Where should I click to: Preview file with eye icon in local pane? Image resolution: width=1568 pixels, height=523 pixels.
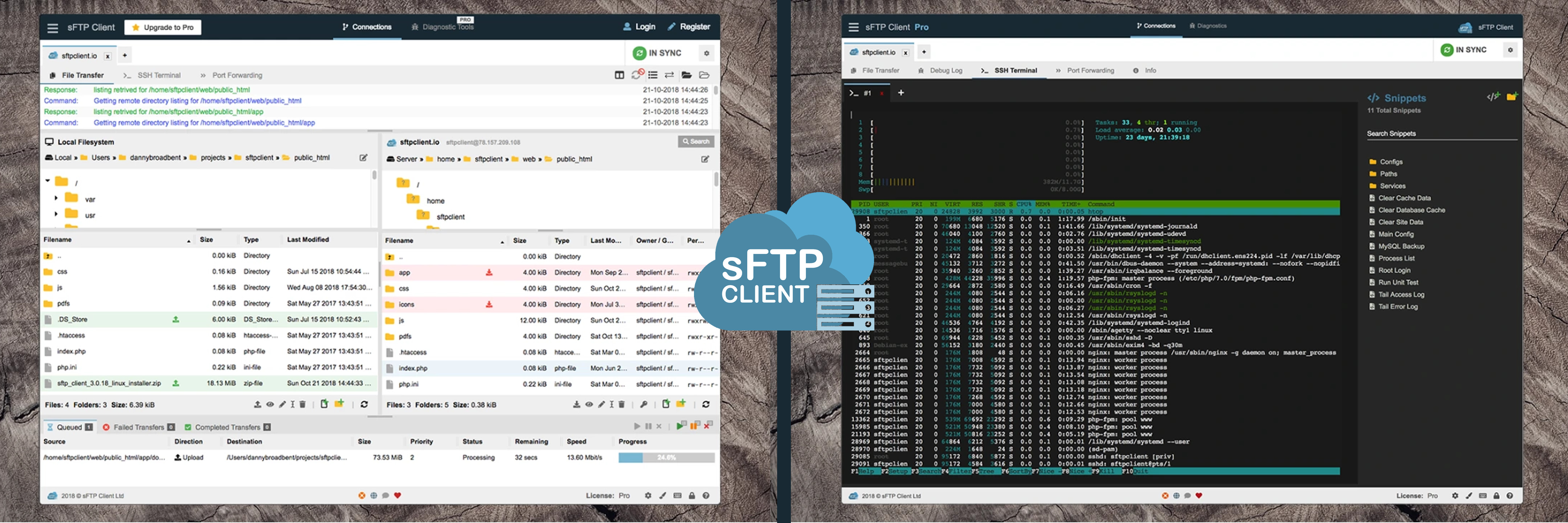click(x=270, y=404)
